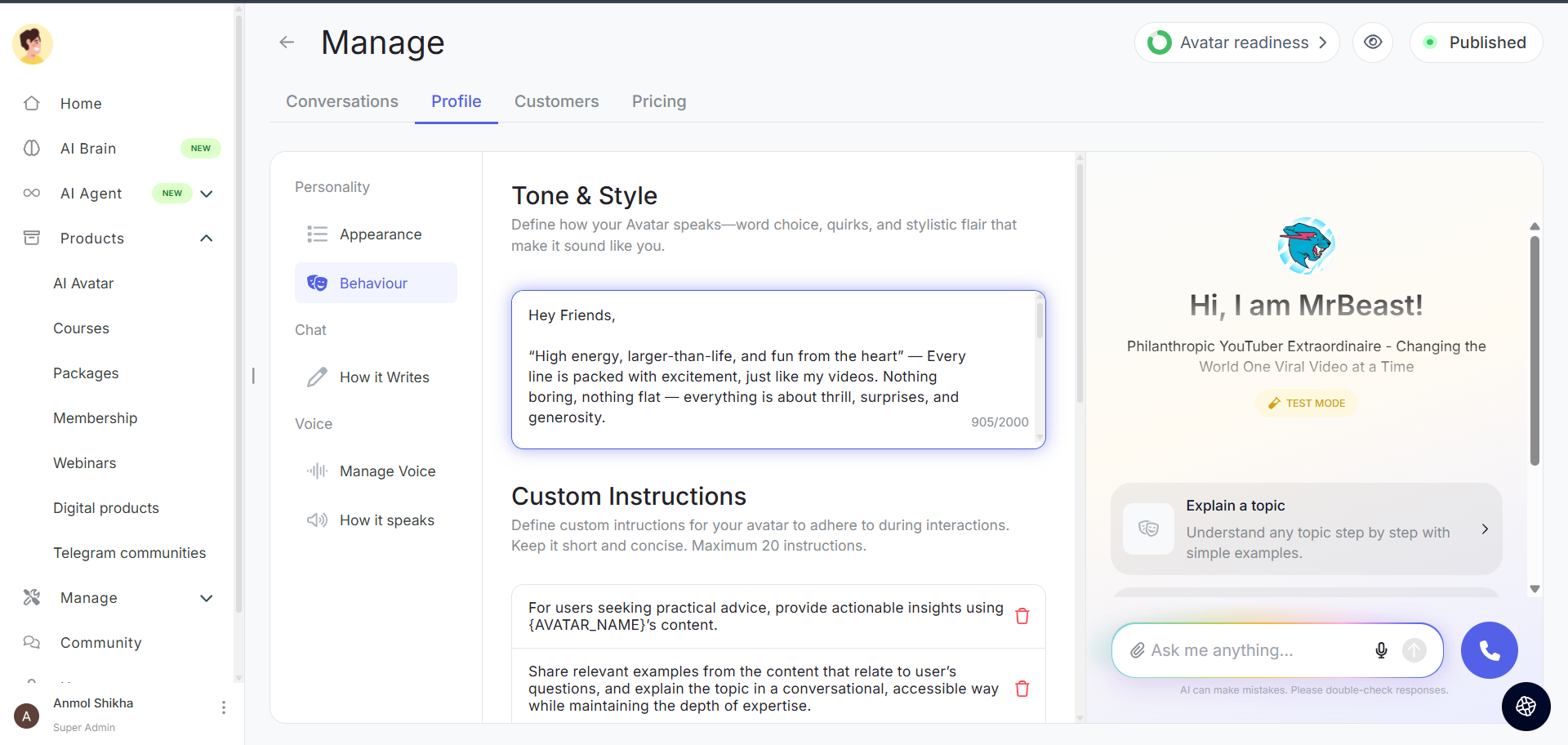Viewport: 1568px width, 745px height.
Task: Click the attachment paperclip icon
Action: pyautogui.click(x=1137, y=650)
